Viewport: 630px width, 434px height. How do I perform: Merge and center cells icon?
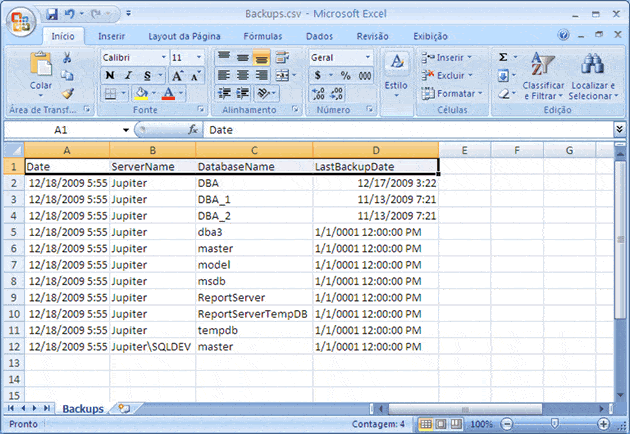click(x=282, y=75)
